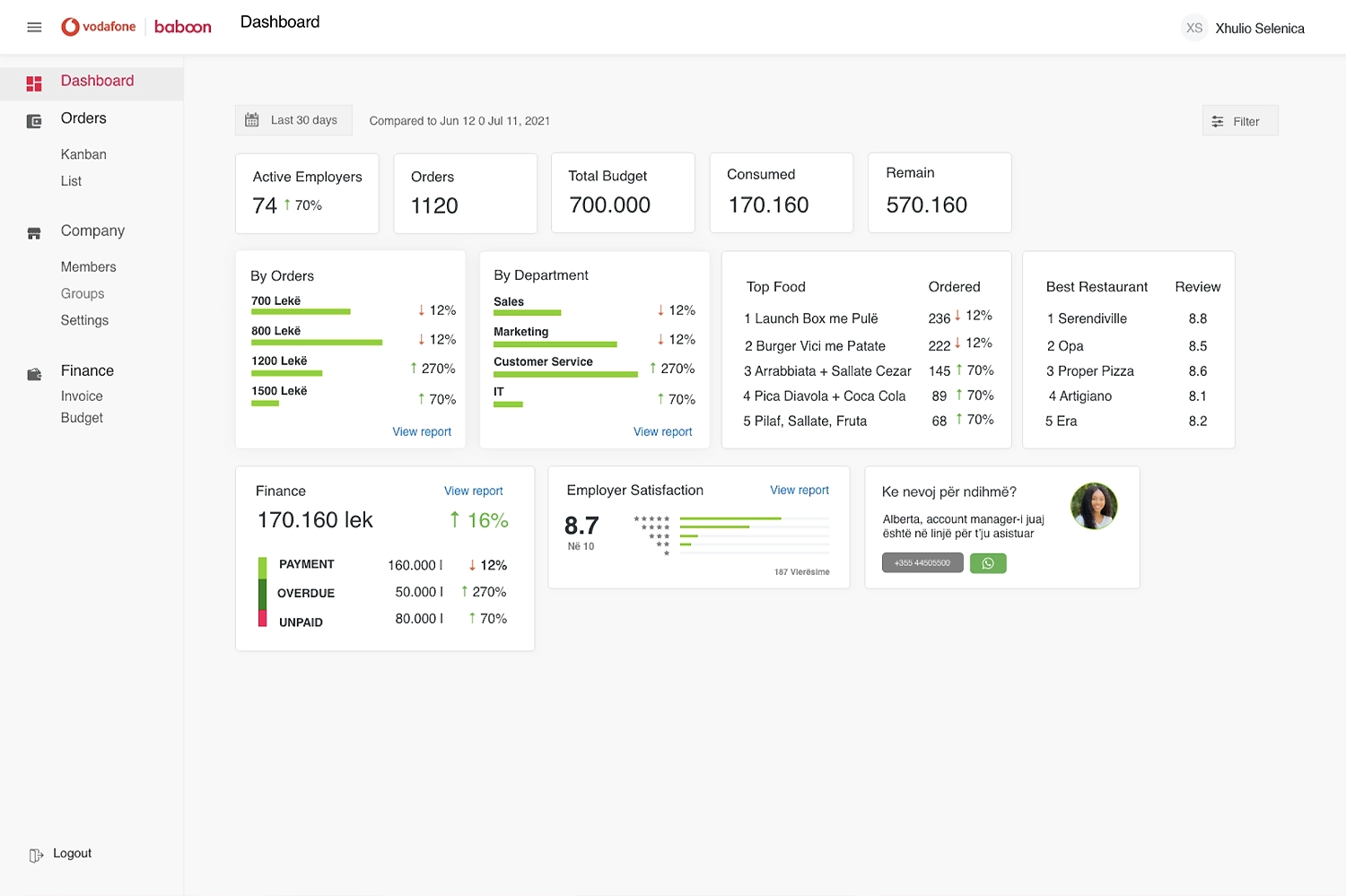View the By Orders report
The image size is (1346, 896).
[x=422, y=431]
